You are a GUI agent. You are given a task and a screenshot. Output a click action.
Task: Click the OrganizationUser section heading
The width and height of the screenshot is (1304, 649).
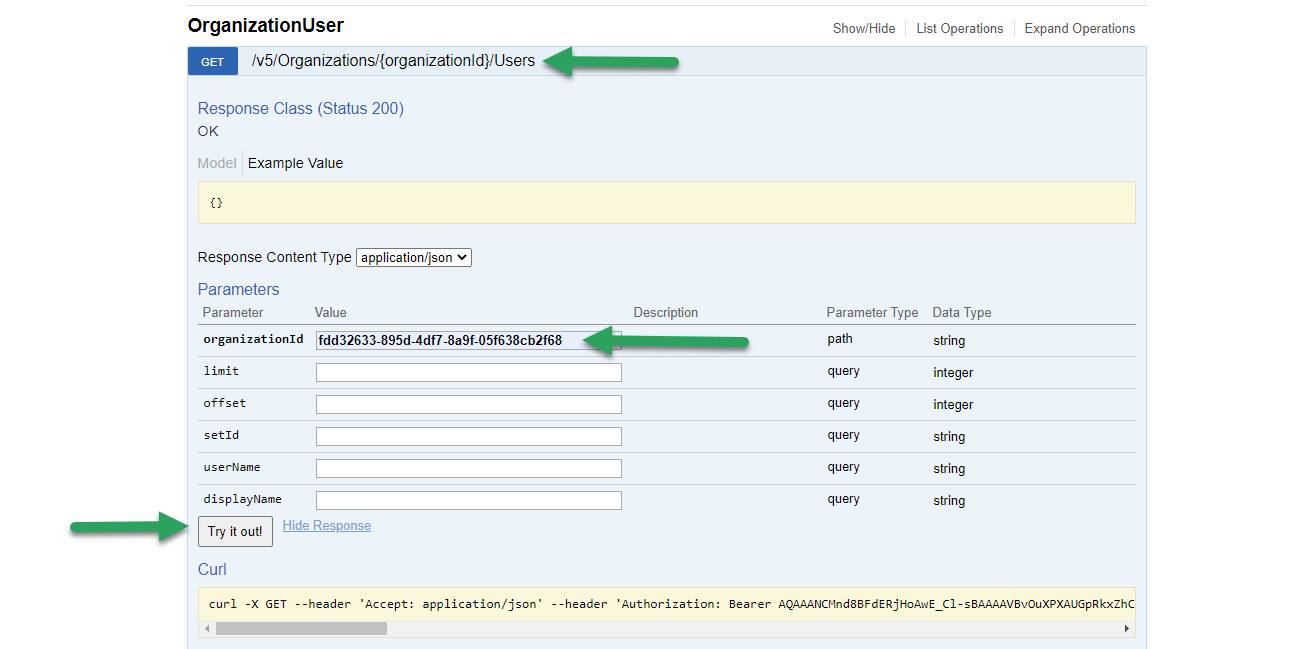[266, 26]
